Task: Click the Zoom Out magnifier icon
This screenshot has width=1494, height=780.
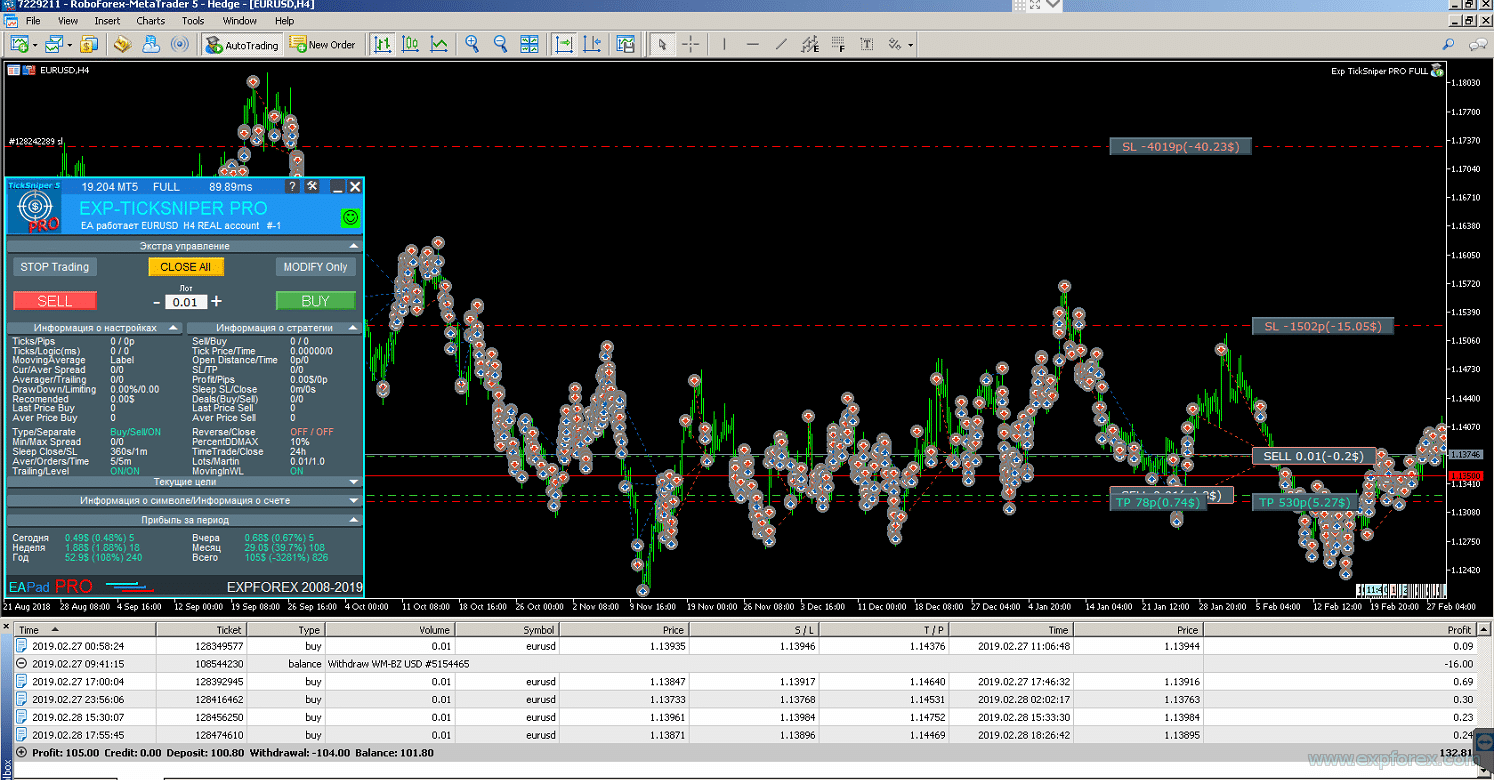Action: point(500,44)
